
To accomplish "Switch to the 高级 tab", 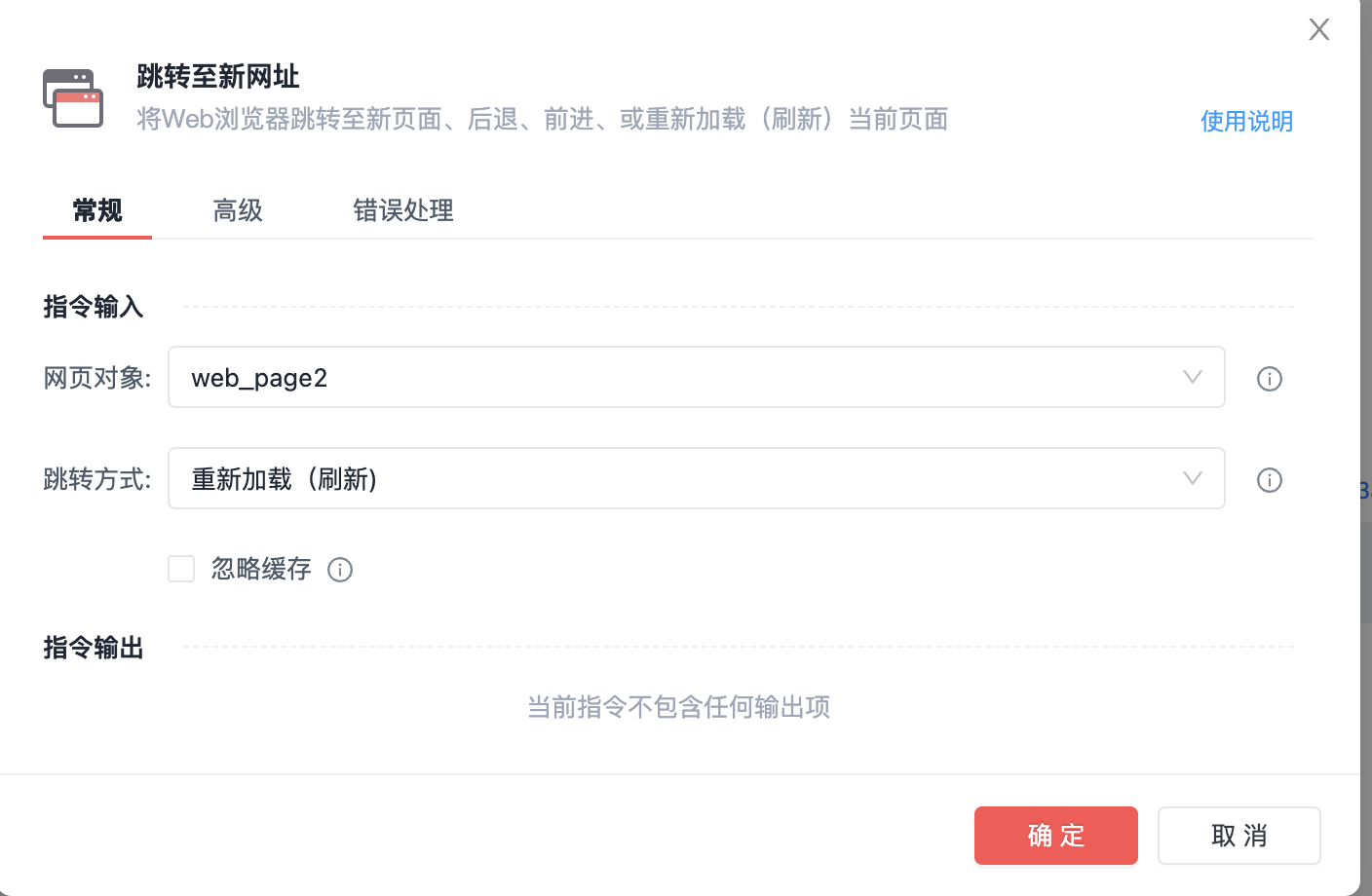I will click(238, 210).
